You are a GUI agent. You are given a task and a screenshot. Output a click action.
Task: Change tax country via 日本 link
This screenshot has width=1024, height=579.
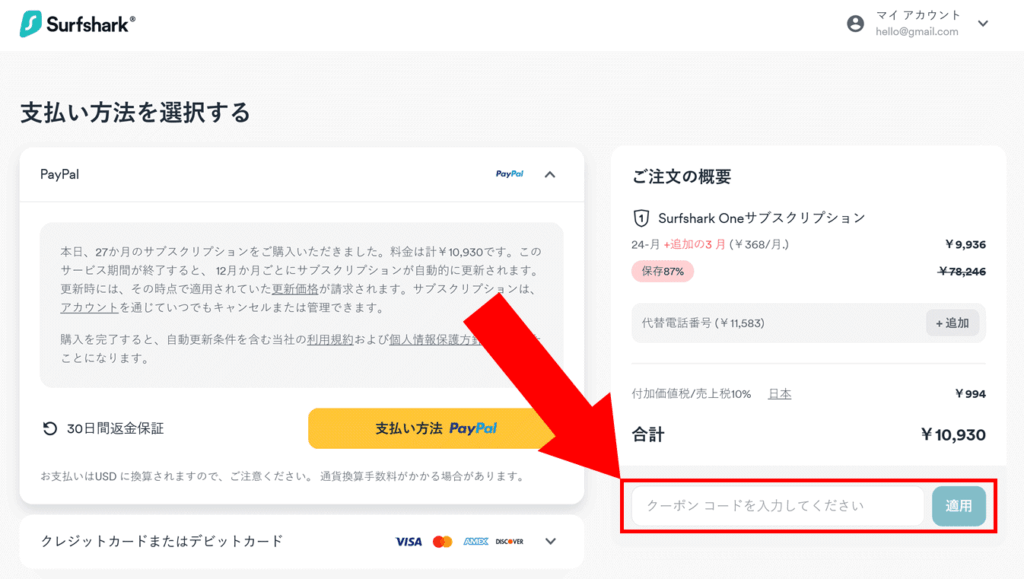(779, 394)
